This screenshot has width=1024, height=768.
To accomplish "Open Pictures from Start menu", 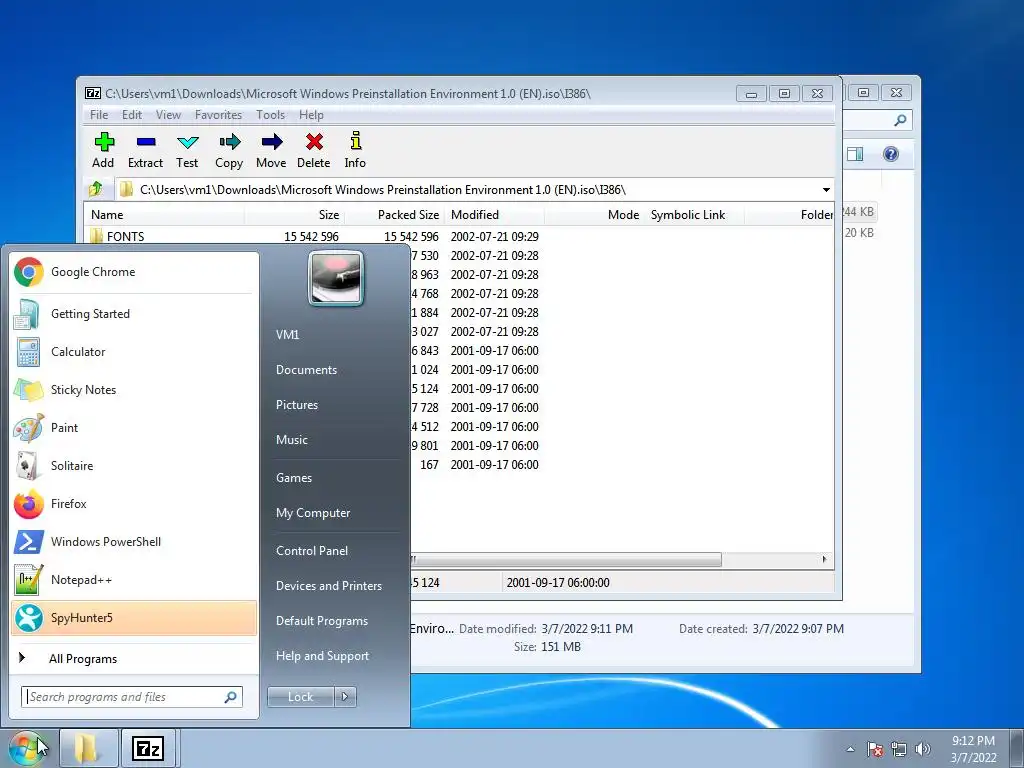I will pyautogui.click(x=296, y=405).
